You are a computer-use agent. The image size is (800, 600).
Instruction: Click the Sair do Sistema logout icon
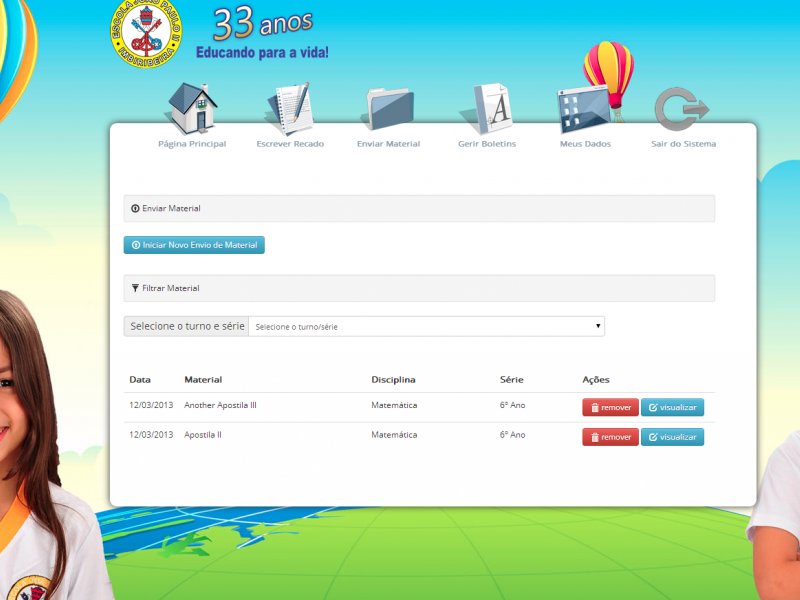682,109
